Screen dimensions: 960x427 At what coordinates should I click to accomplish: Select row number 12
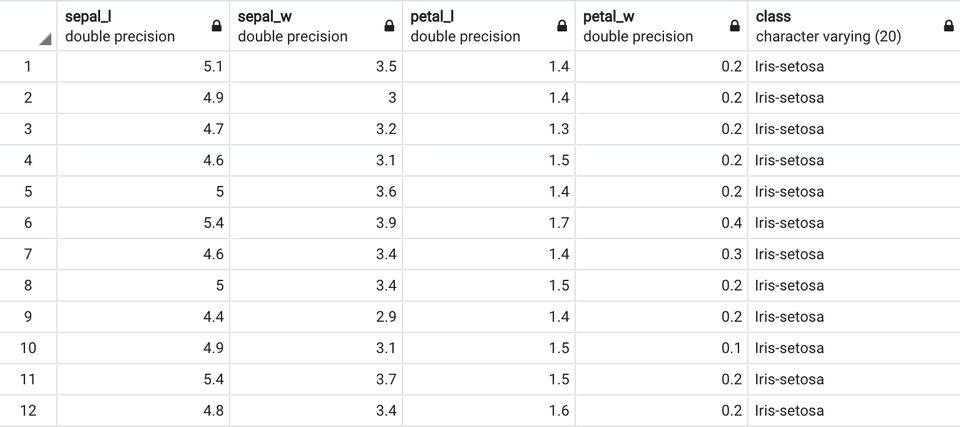28,410
